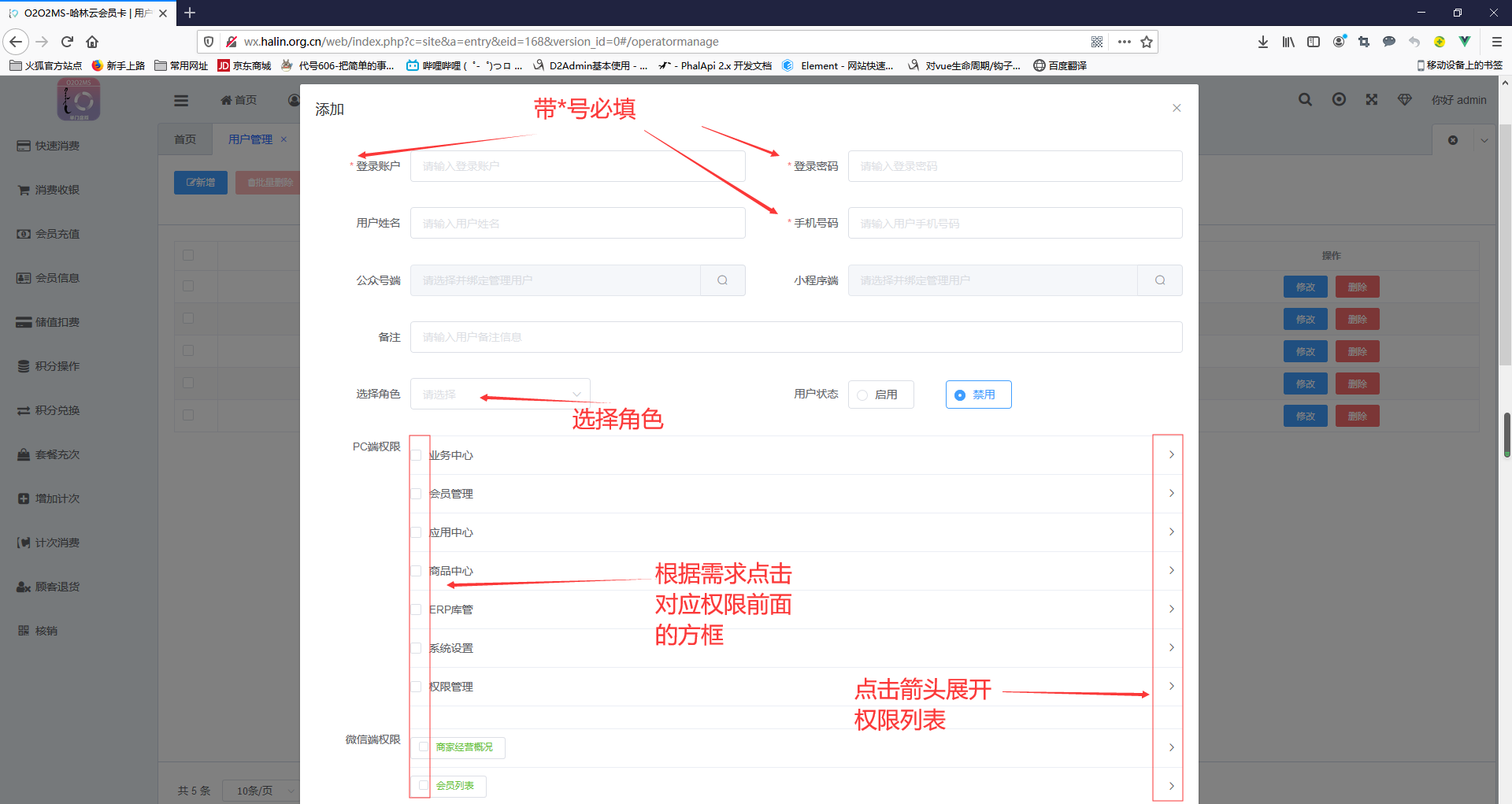This screenshot has height=804, width=1512.
Task: Open browser downloads arrow icon
Action: [1263, 42]
